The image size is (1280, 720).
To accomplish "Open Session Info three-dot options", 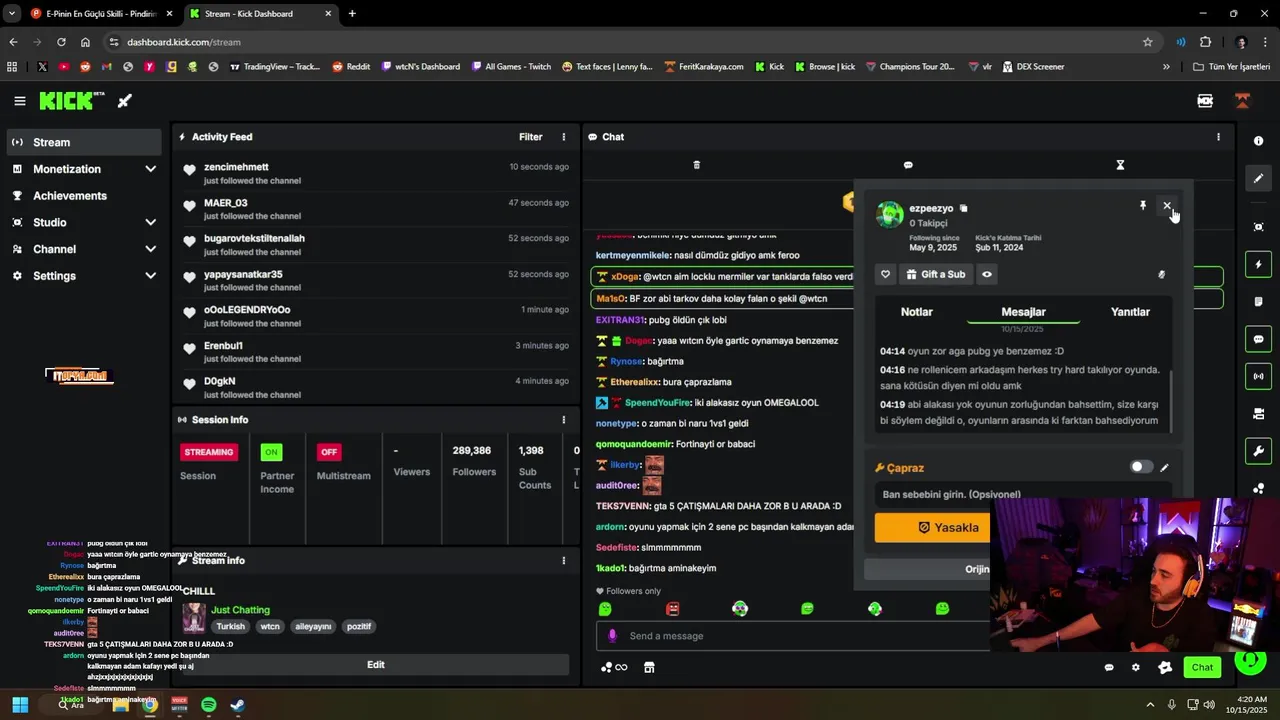I will [563, 420].
